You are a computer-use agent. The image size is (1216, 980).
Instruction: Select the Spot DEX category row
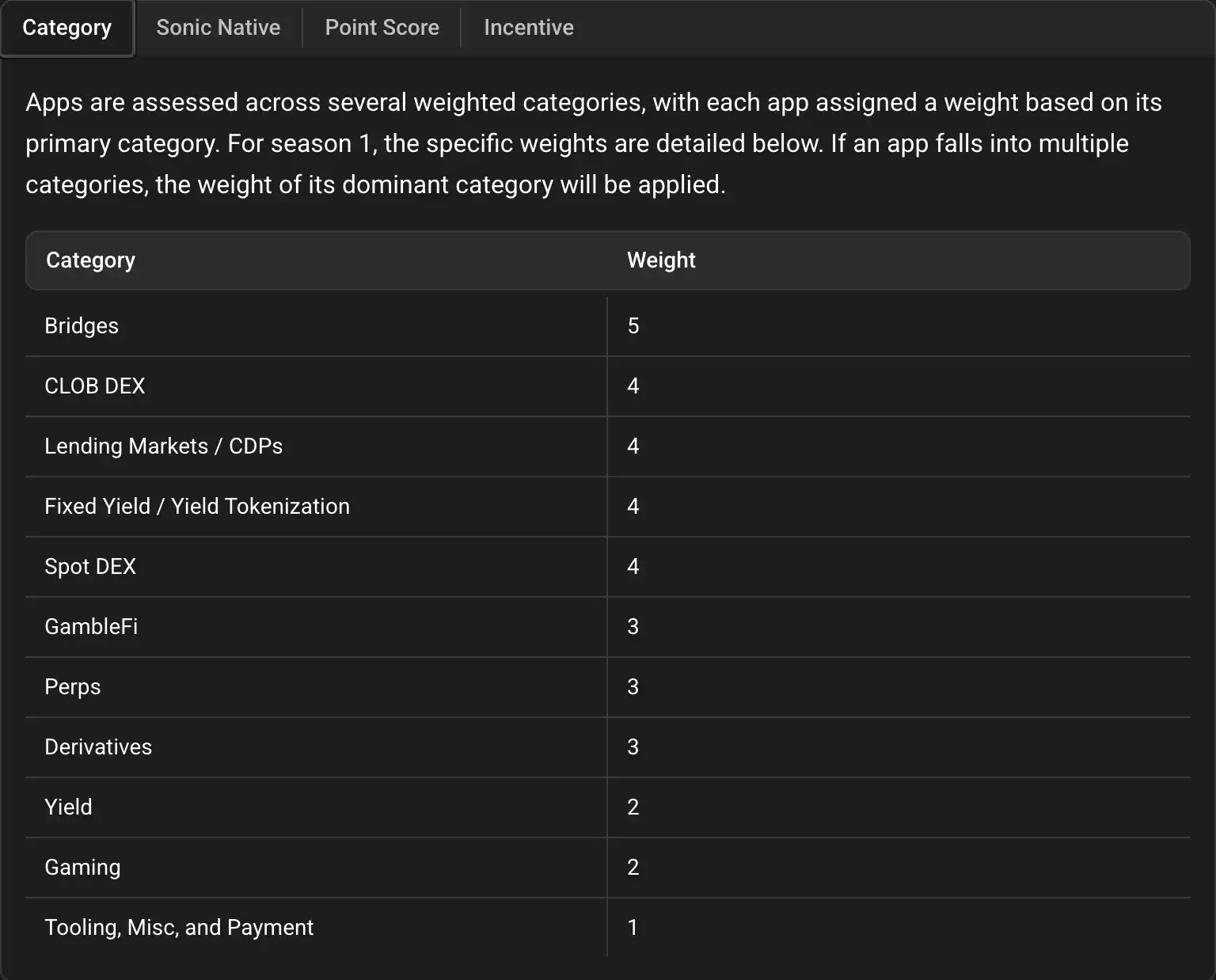pyautogui.click(x=90, y=567)
